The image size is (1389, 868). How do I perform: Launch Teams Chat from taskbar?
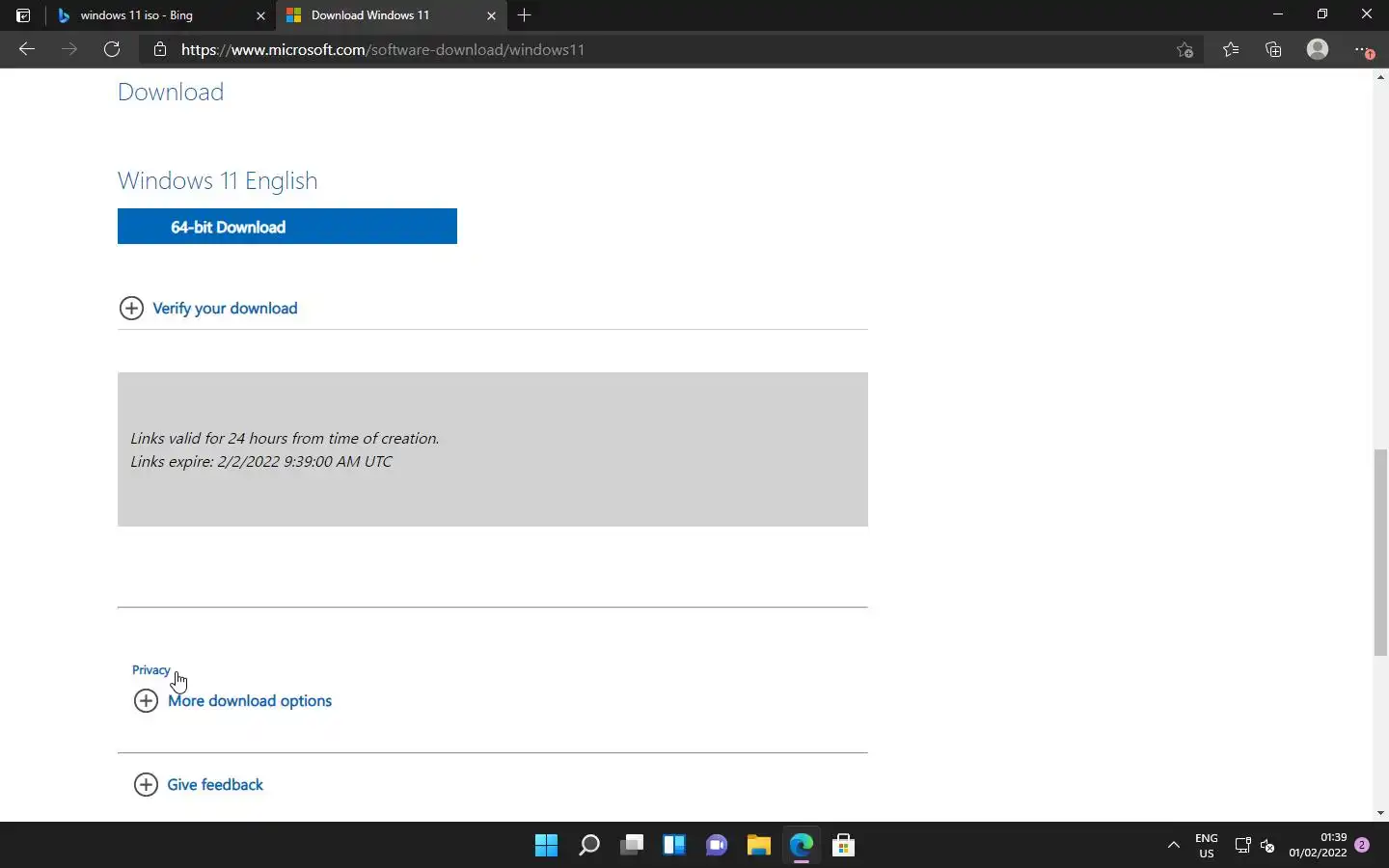click(716, 846)
